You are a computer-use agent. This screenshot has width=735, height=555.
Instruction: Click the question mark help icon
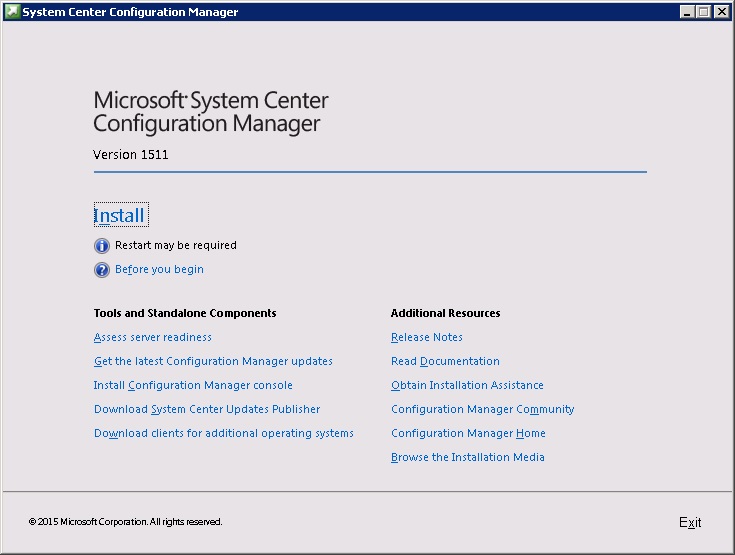[101, 269]
